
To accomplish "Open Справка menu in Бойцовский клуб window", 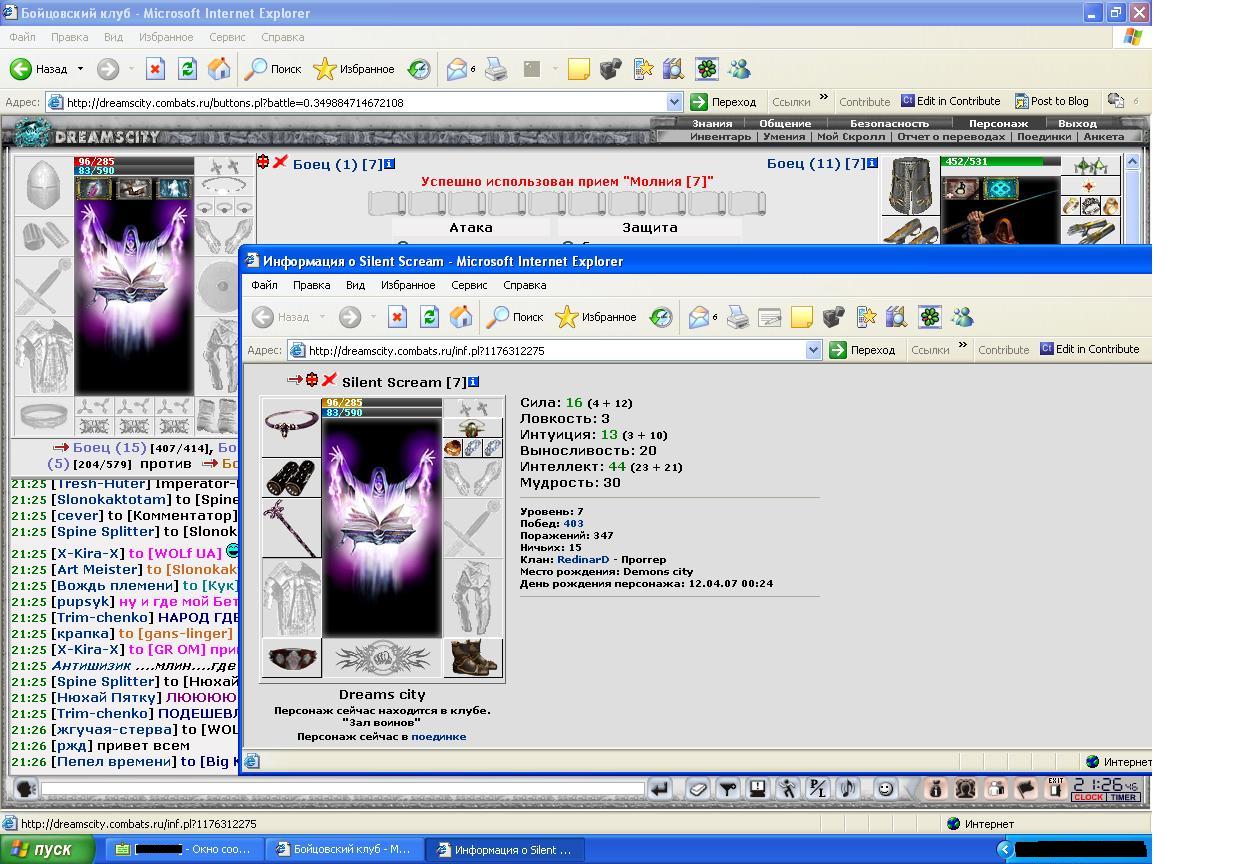I will [282, 37].
